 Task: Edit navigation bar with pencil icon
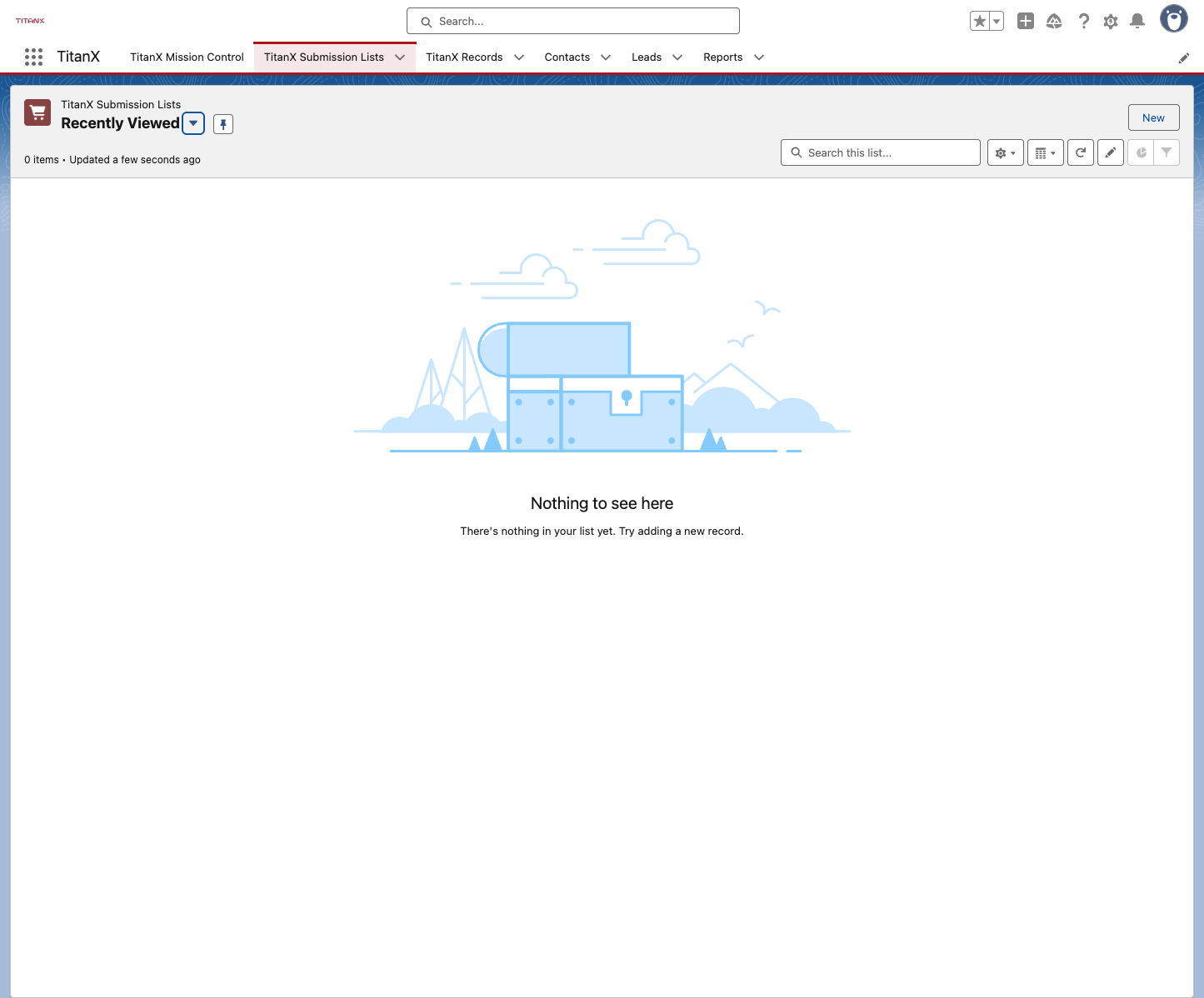coord(1183,58)
